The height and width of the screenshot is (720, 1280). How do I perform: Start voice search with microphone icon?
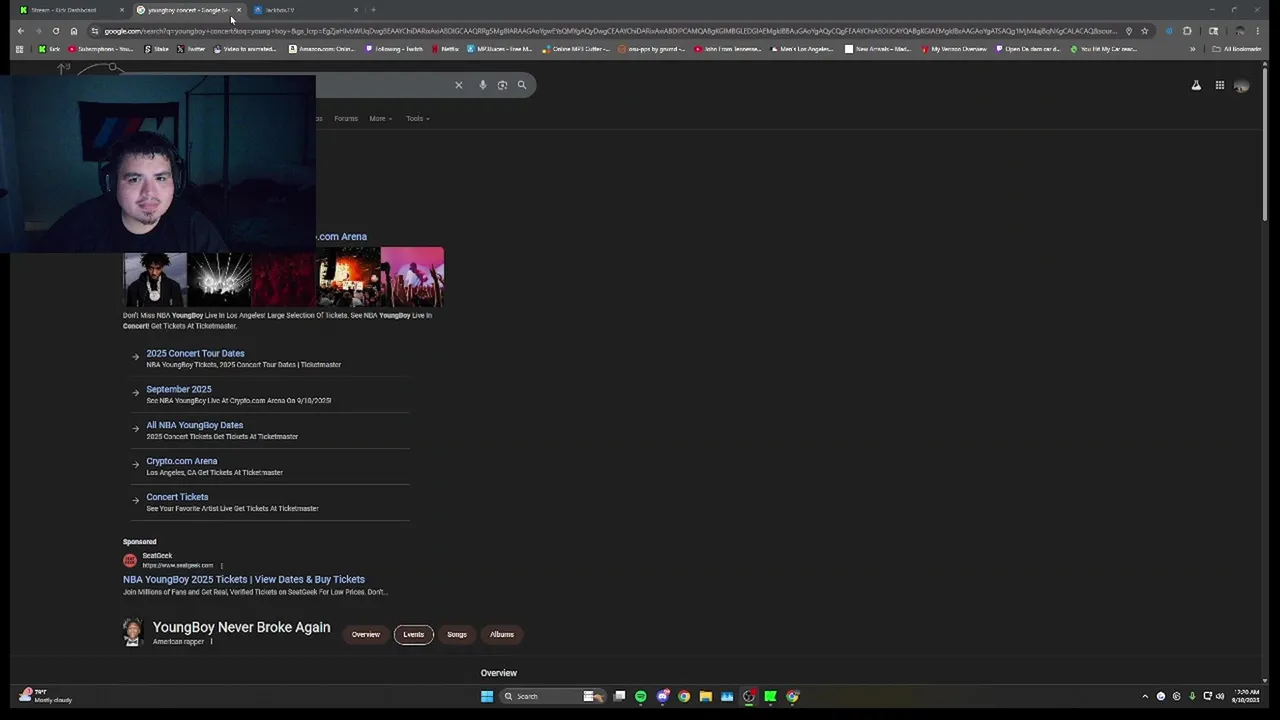tap(482, 85)
